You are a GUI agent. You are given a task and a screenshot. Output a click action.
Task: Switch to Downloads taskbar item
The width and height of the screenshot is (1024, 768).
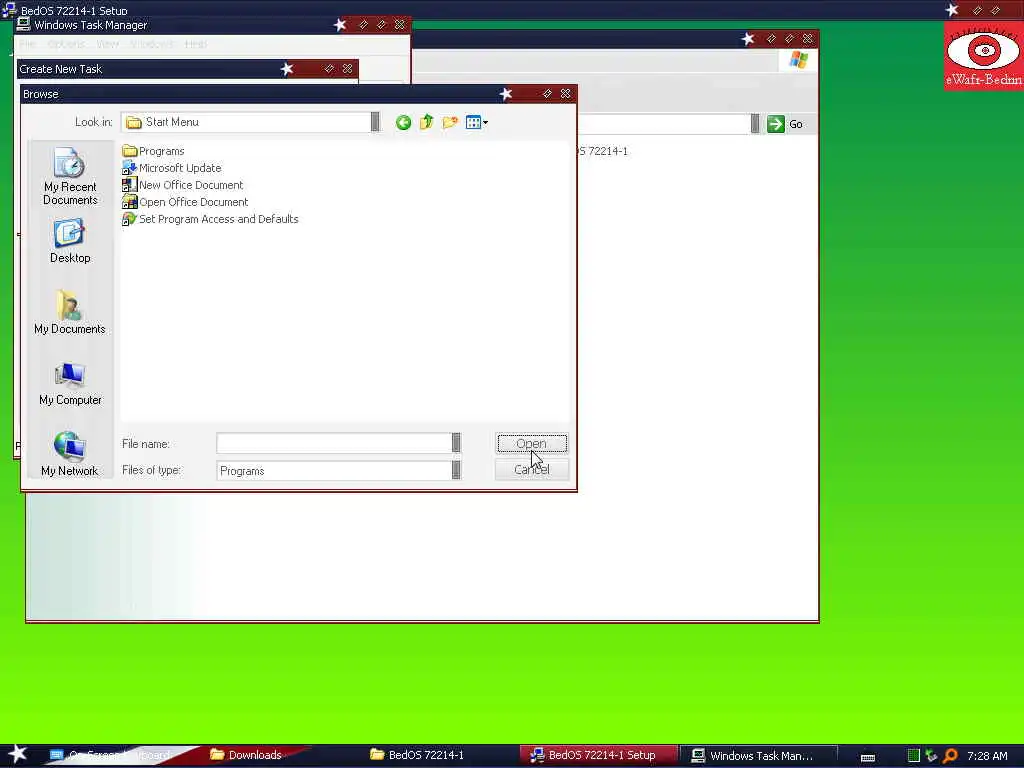pyautogui.click(x=255, y=755)
